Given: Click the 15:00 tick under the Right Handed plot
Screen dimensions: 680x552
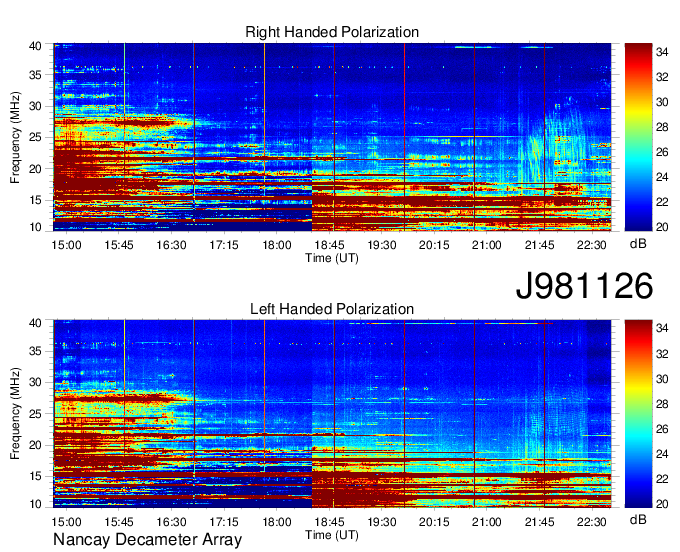Looking at the screenshot, I should (66, 245).
